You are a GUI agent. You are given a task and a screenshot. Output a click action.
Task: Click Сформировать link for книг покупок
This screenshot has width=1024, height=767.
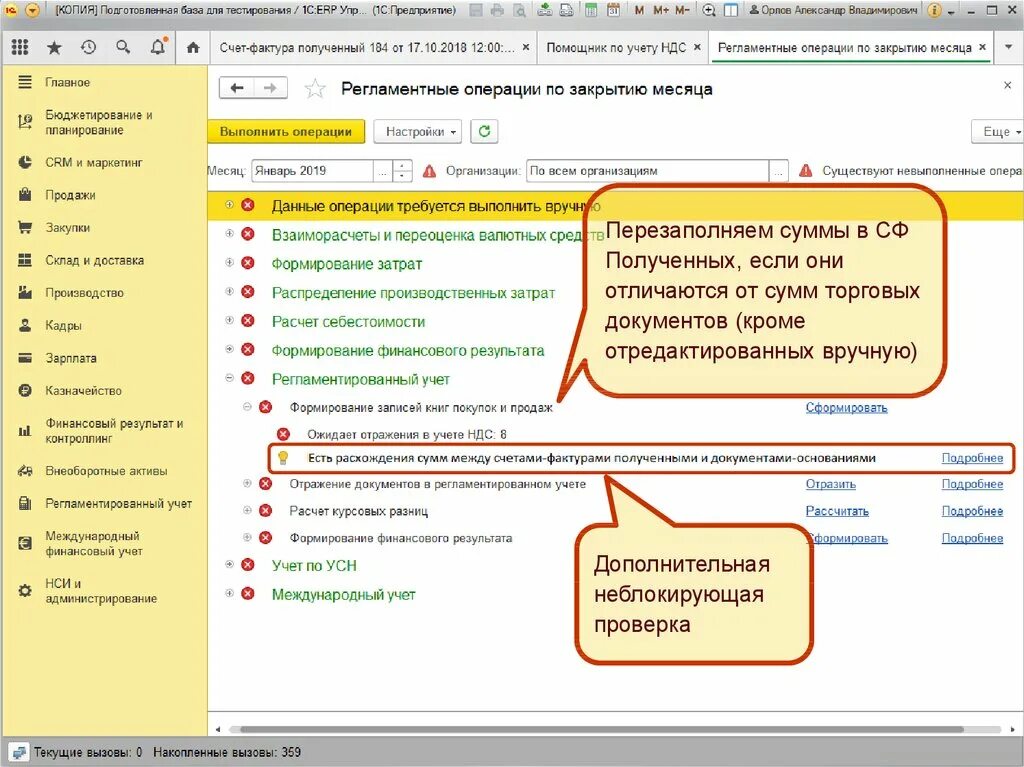point(846,408)
